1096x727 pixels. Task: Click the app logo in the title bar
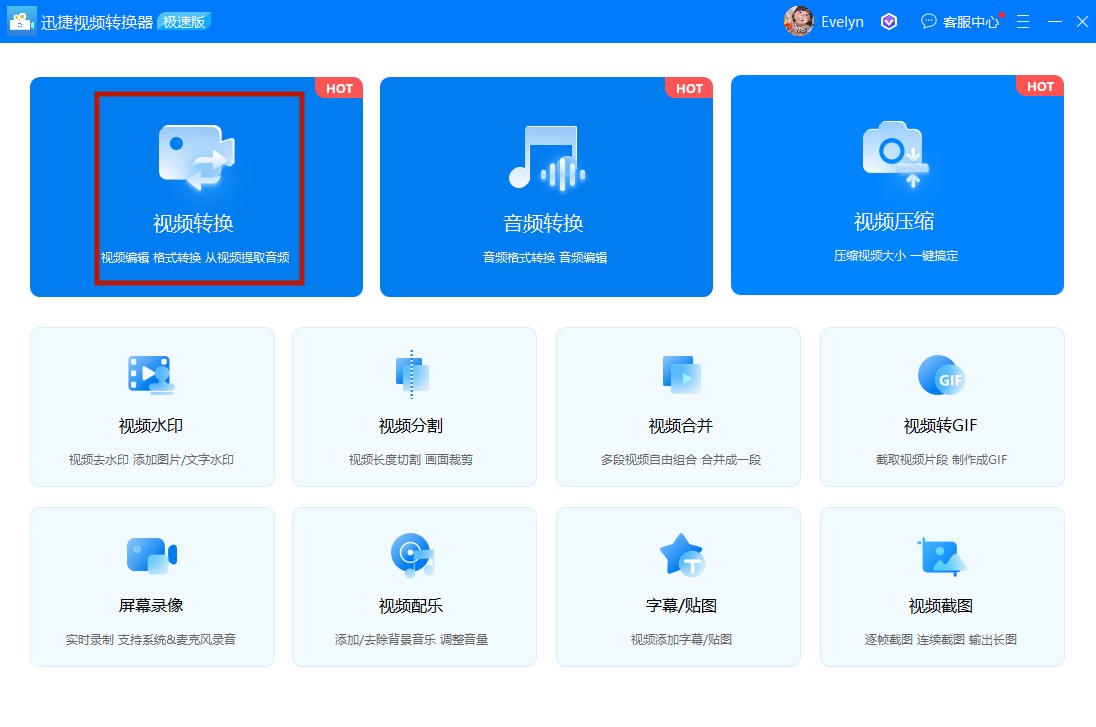click(x=21, y=21)
